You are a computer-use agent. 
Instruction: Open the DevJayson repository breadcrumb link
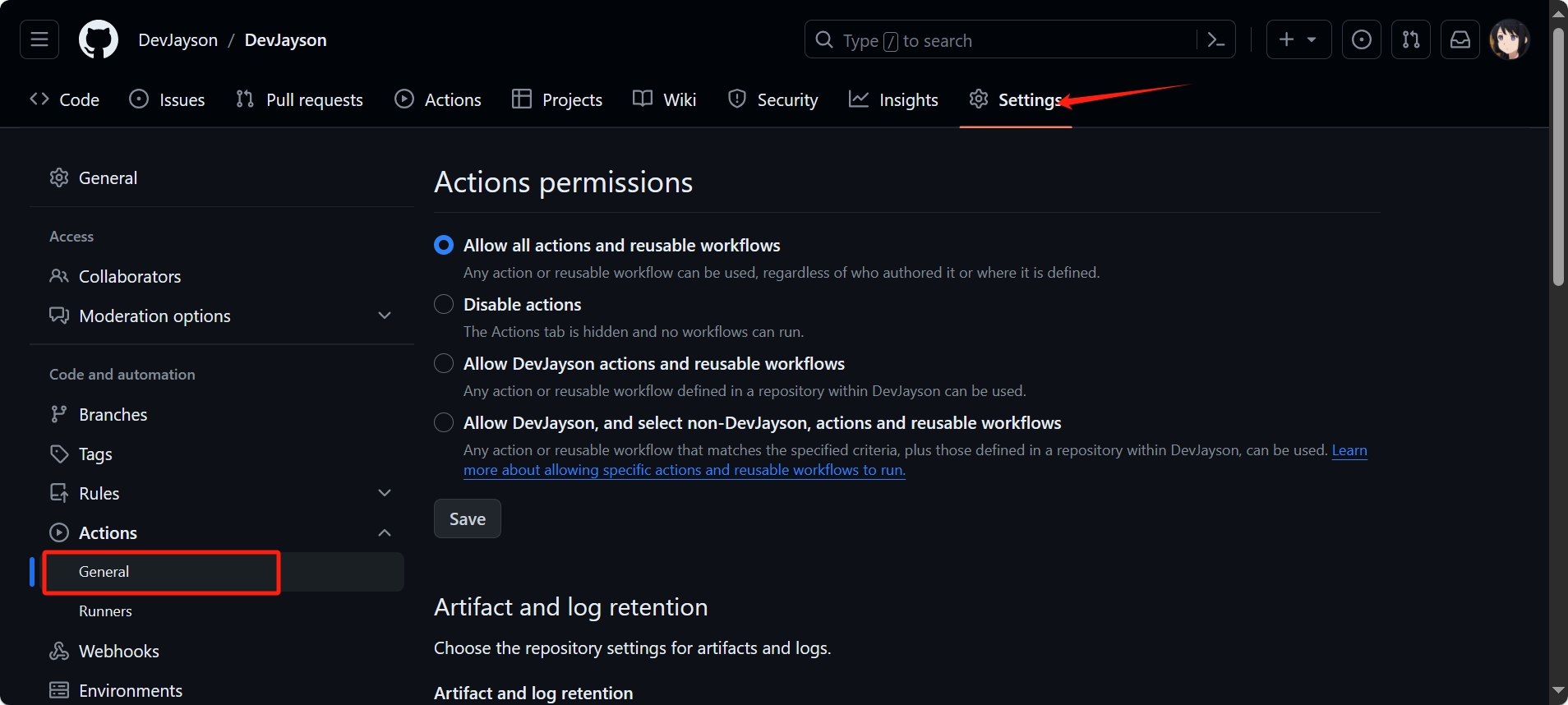coord(285,39)
